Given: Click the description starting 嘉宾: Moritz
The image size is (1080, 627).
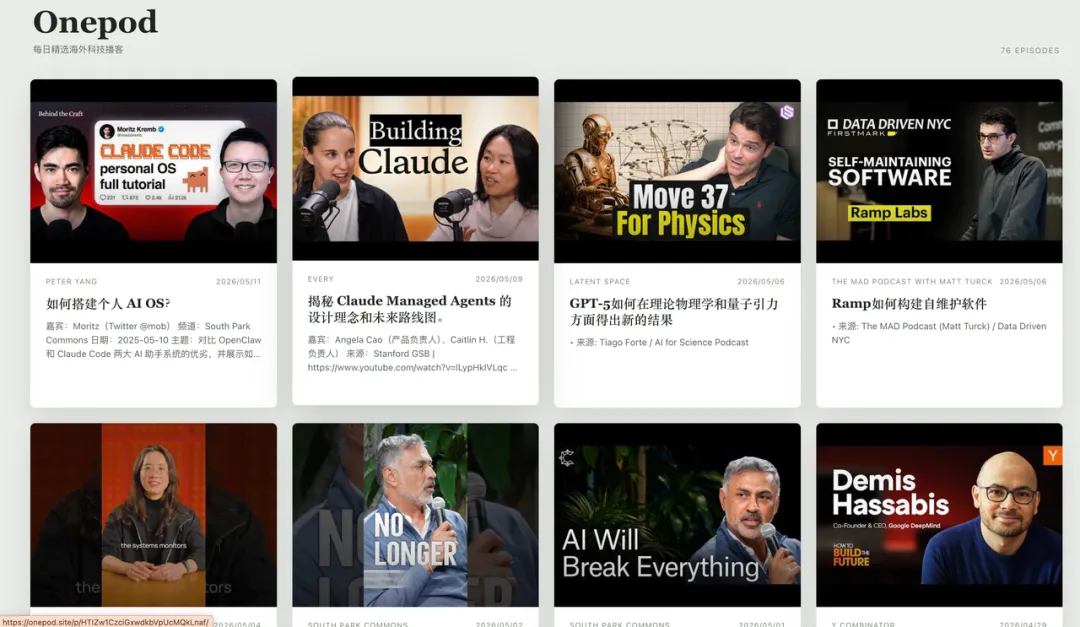Looking at the screenshot, I should (154, 340).
